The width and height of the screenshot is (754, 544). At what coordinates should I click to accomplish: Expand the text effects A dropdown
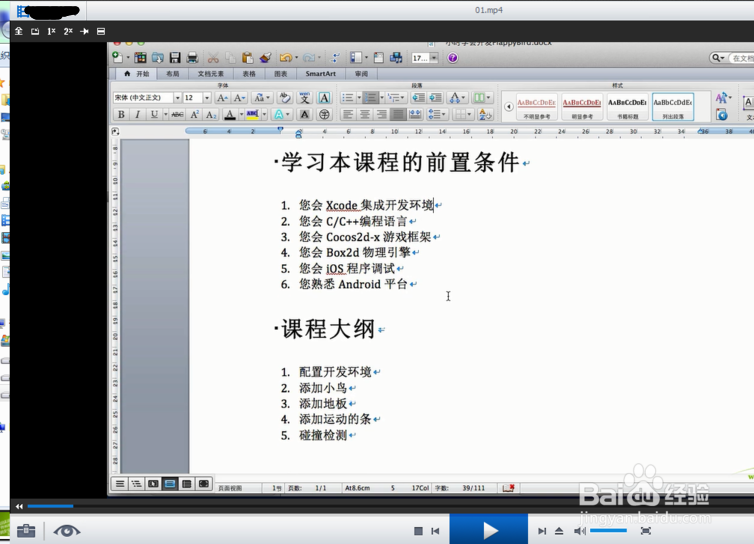[x=282, y=114]
